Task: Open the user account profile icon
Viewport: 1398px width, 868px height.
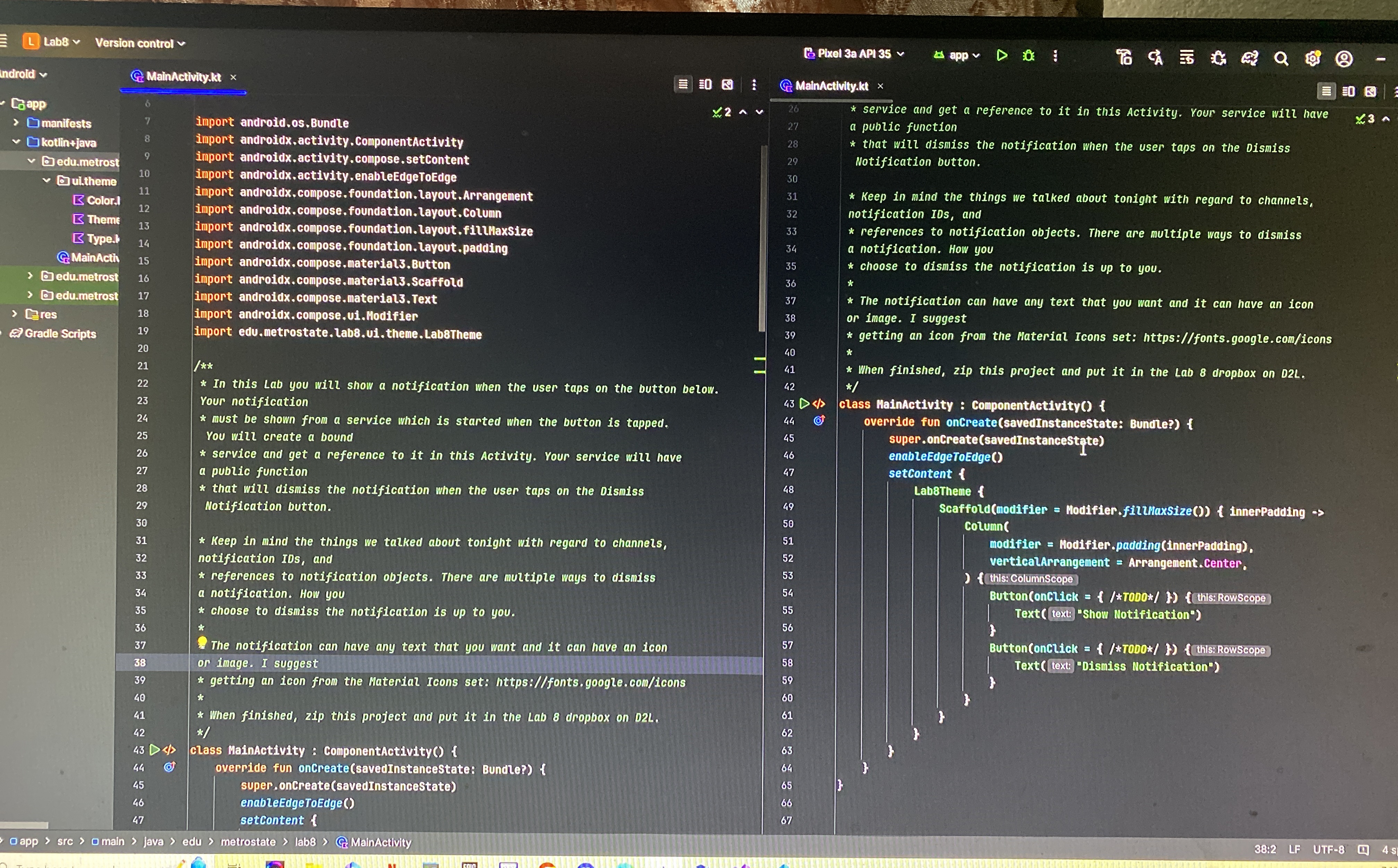Action: coord(1344,58)
